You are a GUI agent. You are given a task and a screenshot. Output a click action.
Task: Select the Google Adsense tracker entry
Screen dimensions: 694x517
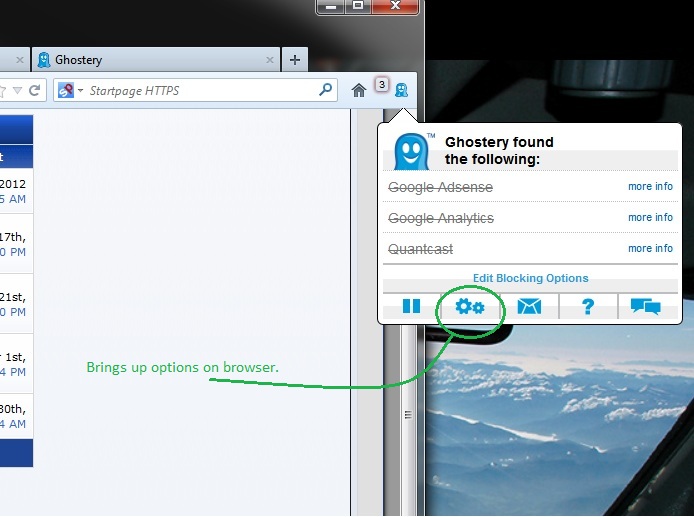440,187
